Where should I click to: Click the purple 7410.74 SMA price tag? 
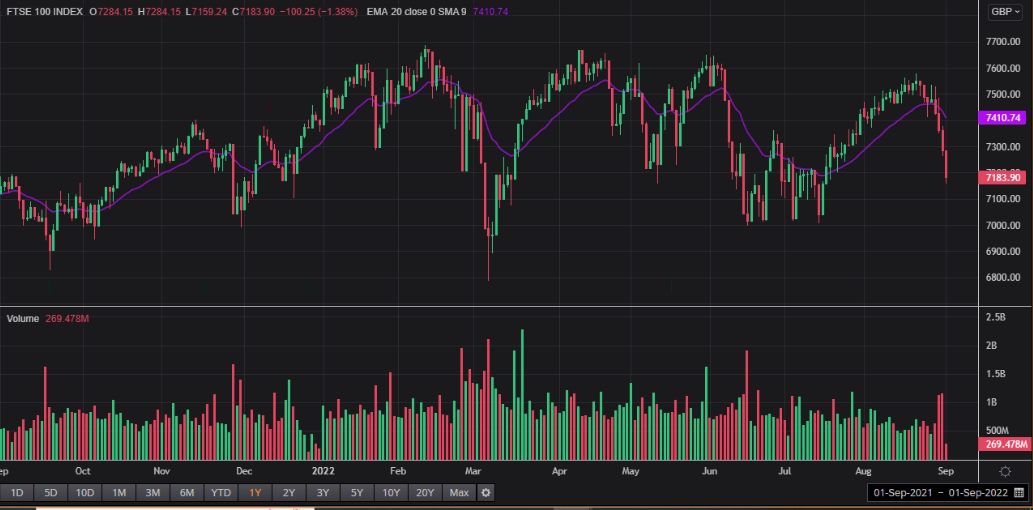click(x=1003, y=118)
